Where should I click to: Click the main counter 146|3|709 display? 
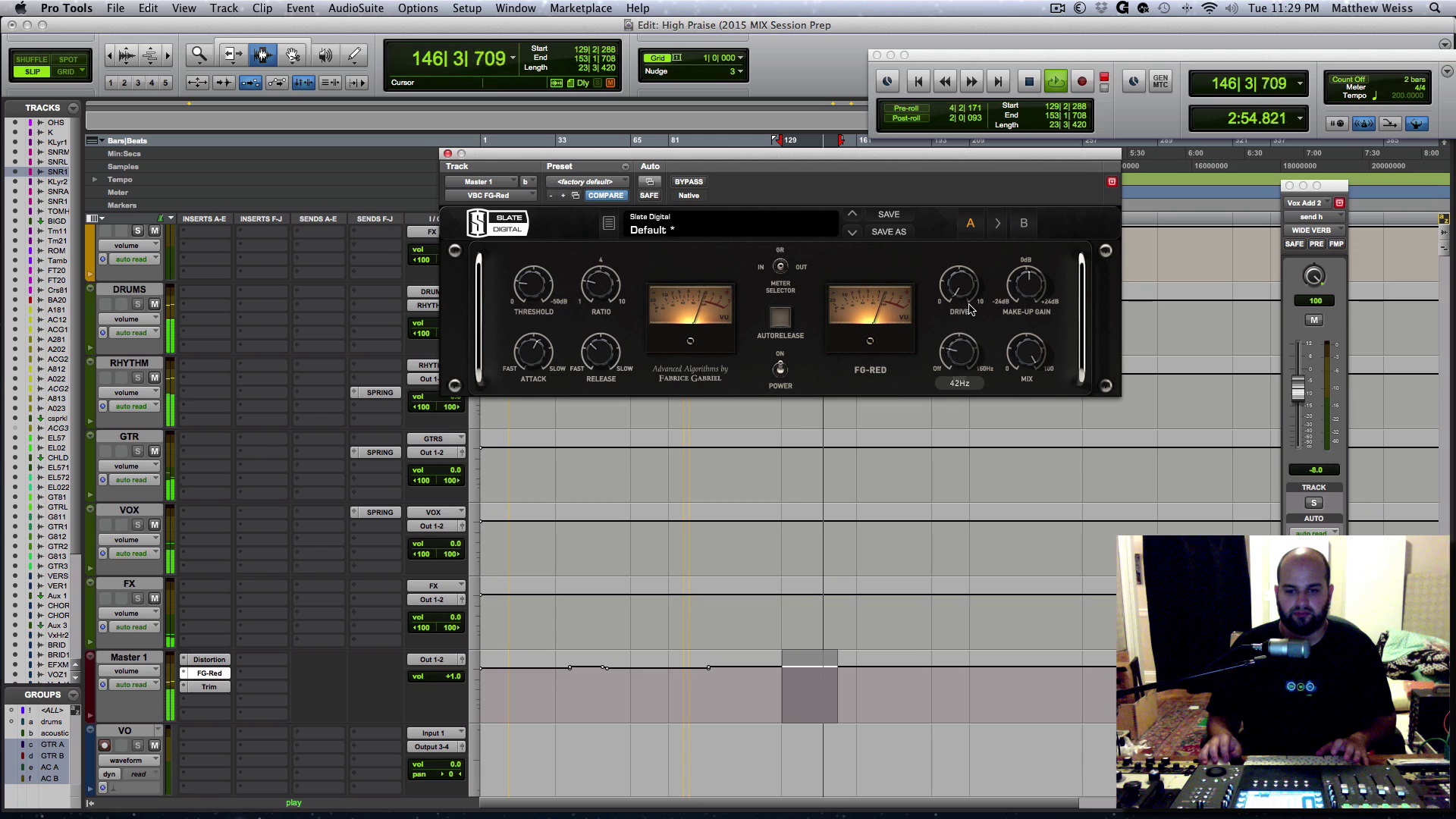pos(458,59)
